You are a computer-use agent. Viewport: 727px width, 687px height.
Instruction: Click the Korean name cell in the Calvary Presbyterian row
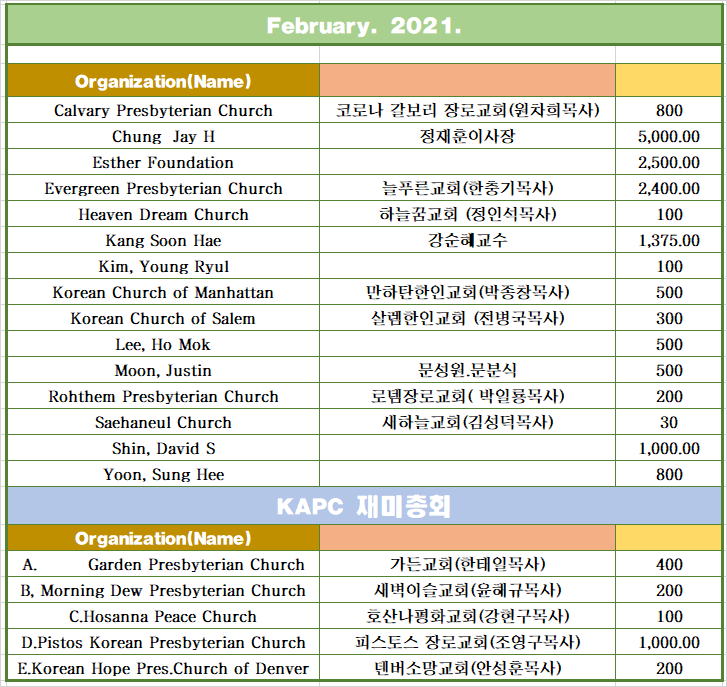(x=467, y=110)
